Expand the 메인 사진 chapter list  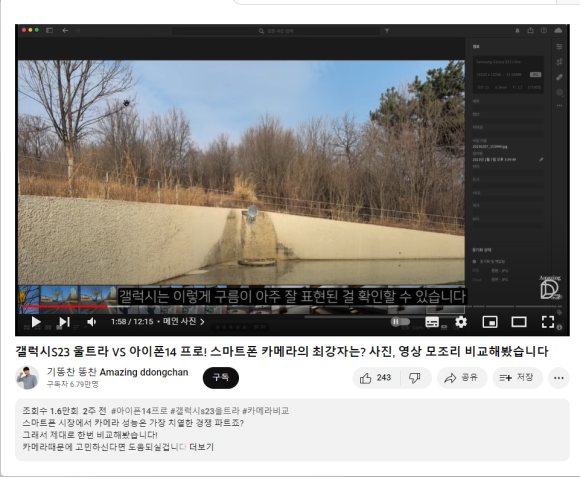click(x=183, y=322)
